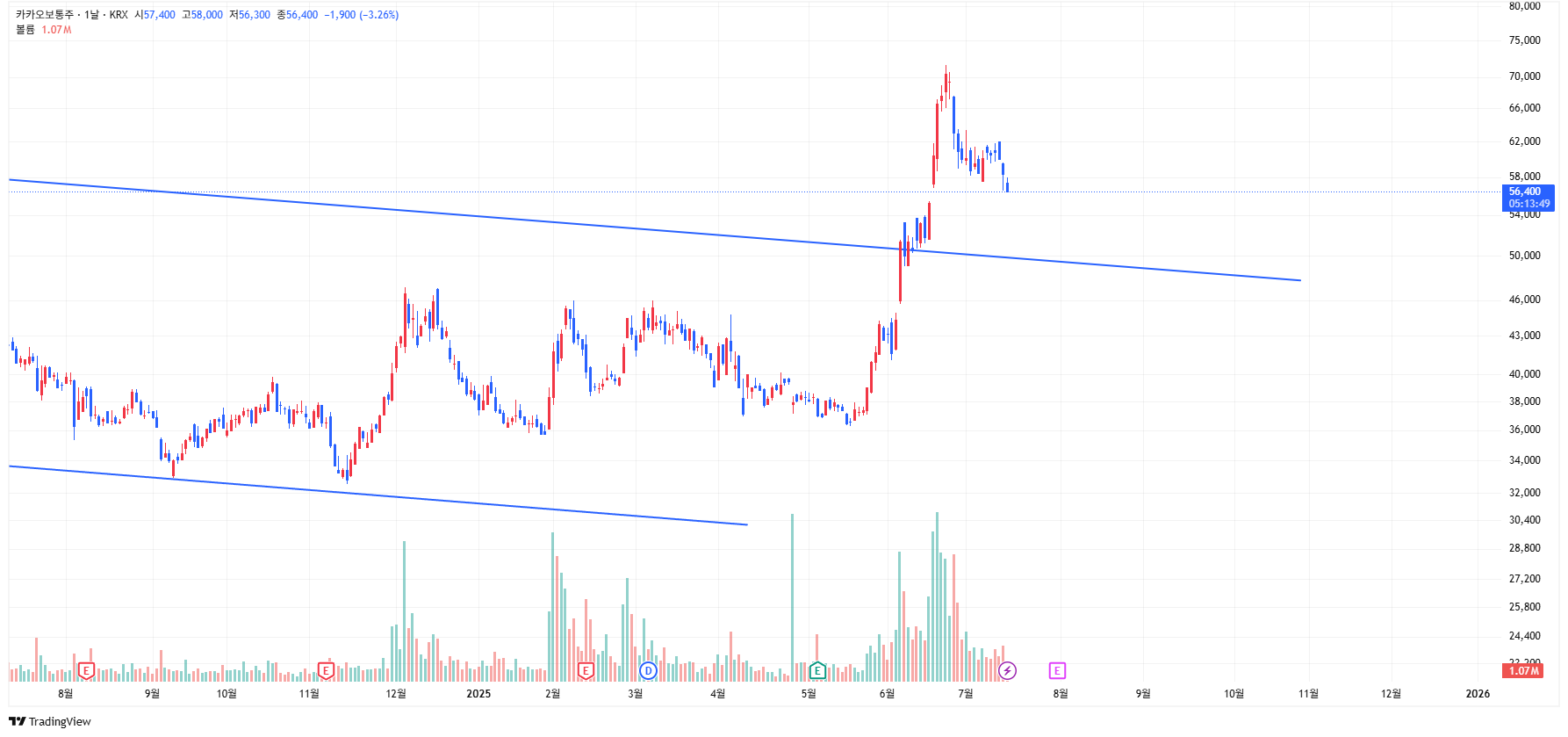
Task: Select the 볼륨 indicator legend label
Action: pyautogui.click(x=25, y=30)
